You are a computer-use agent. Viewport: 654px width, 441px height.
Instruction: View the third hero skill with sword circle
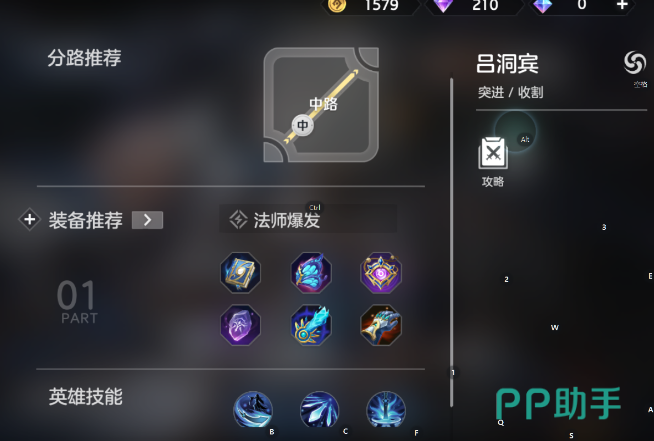[386, 410]
